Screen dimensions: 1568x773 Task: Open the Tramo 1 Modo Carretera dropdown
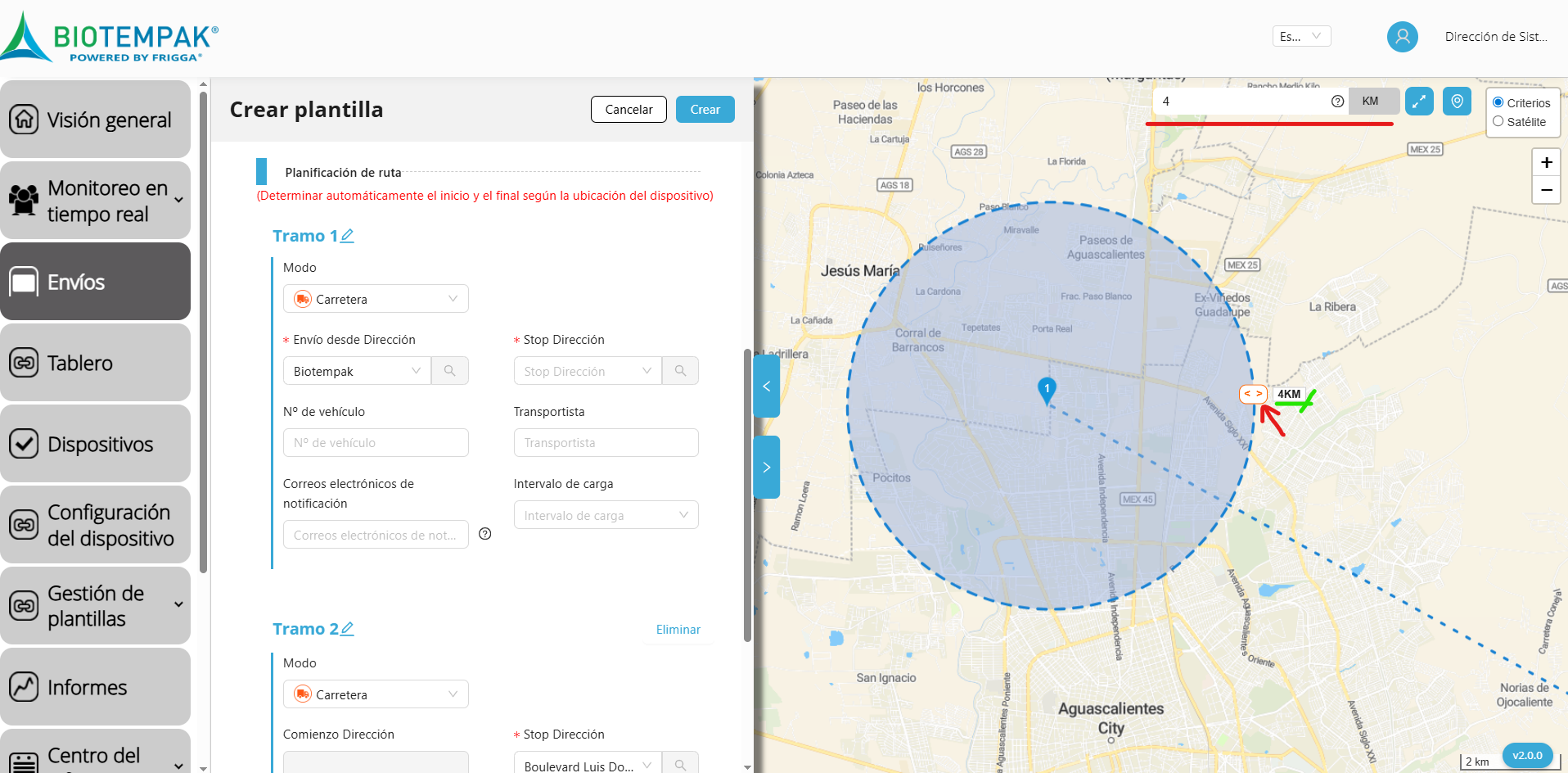[x=376, y=299]
